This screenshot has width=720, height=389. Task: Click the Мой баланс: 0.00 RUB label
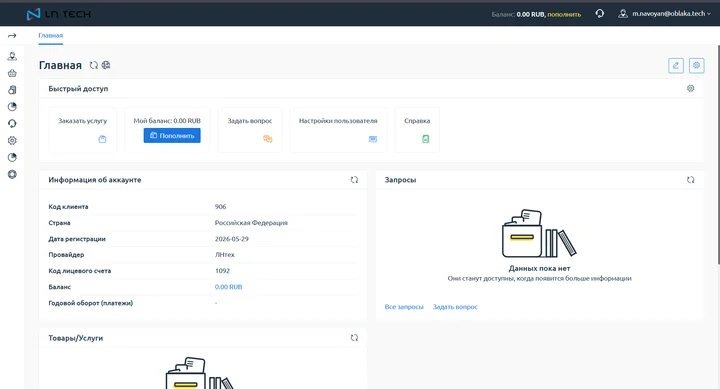coord(167,121)
